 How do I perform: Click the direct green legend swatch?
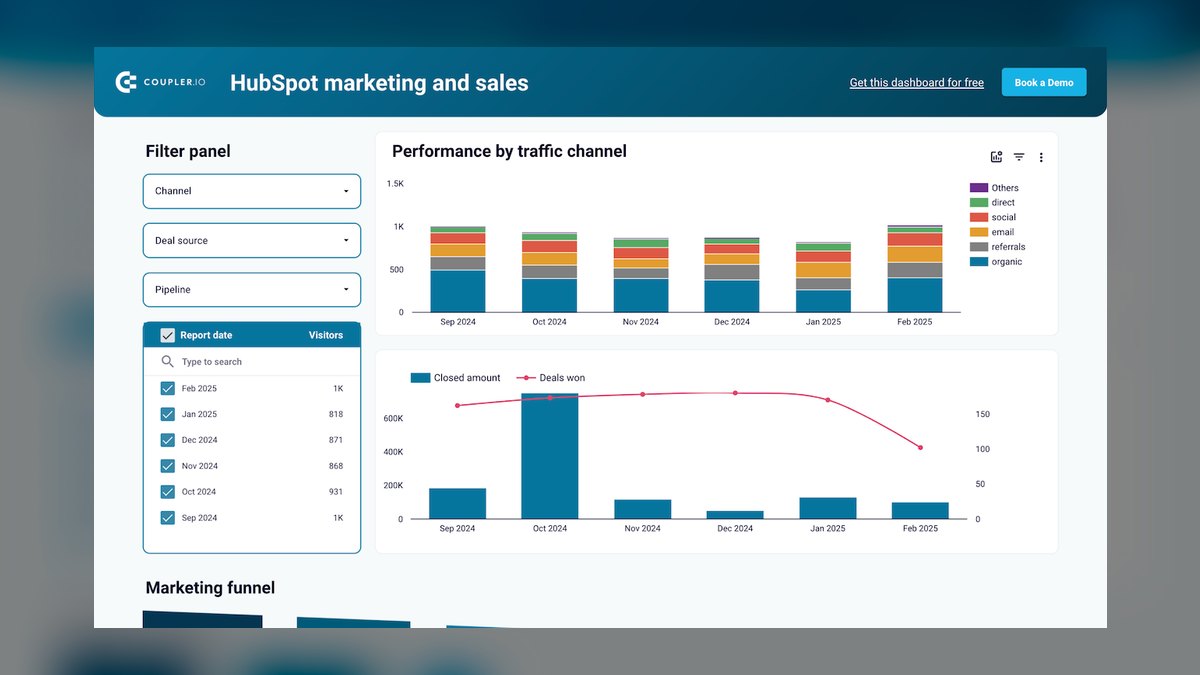978,202
